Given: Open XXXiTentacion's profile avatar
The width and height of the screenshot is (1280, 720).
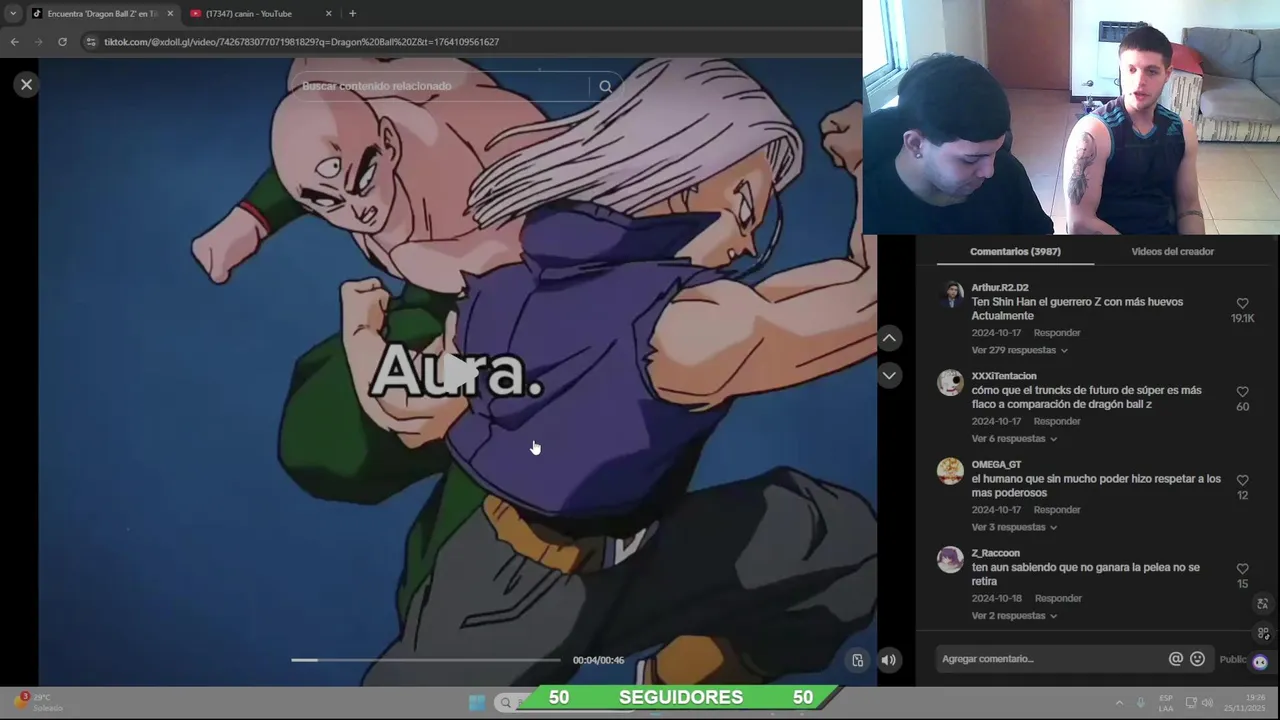Looking at the screenshot, I should [x=950, y=383].
